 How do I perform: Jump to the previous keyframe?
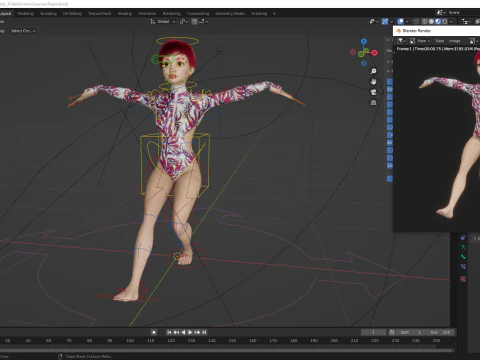(176, 332)
